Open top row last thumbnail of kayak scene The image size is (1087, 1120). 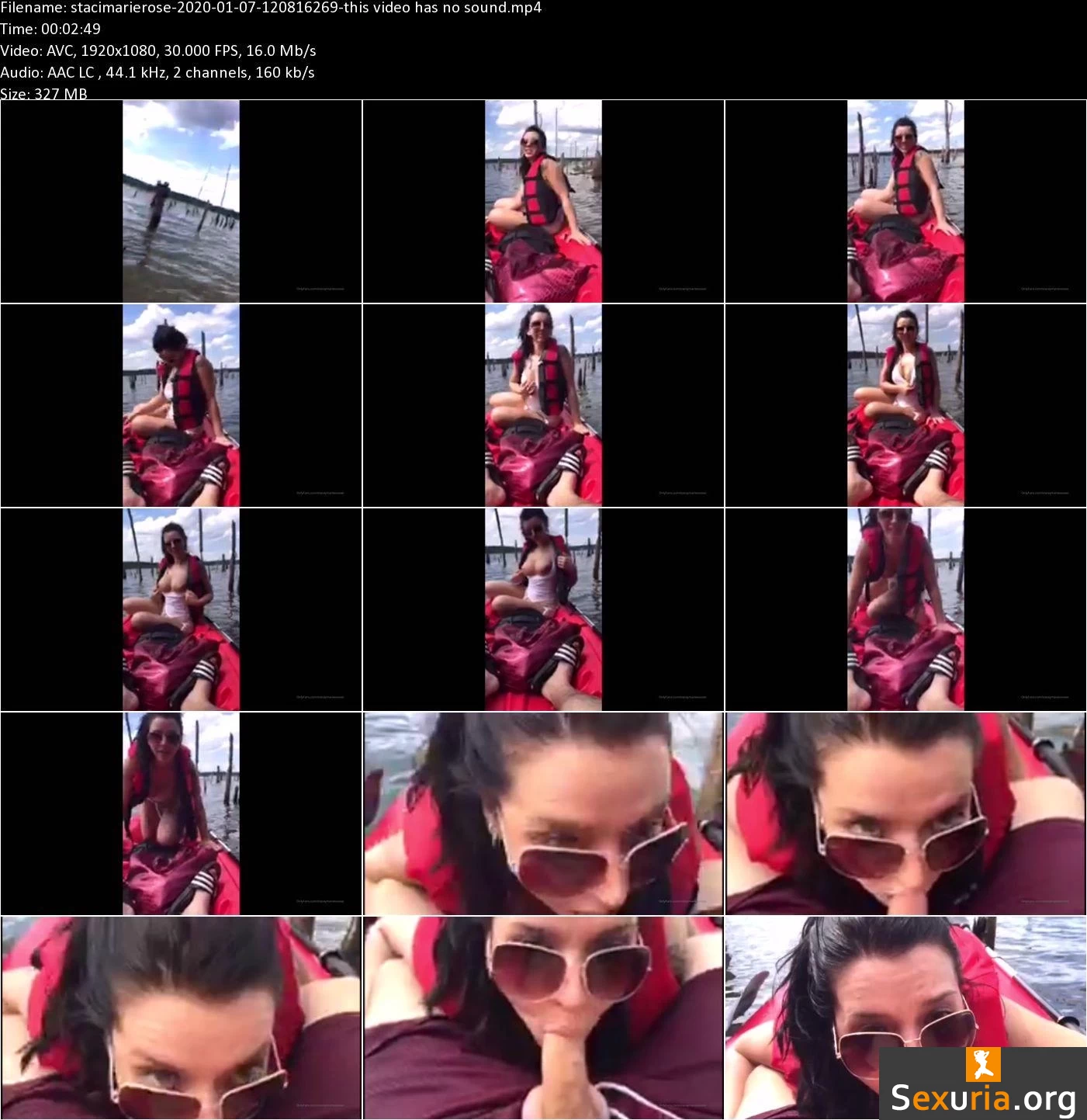point(905,201)
